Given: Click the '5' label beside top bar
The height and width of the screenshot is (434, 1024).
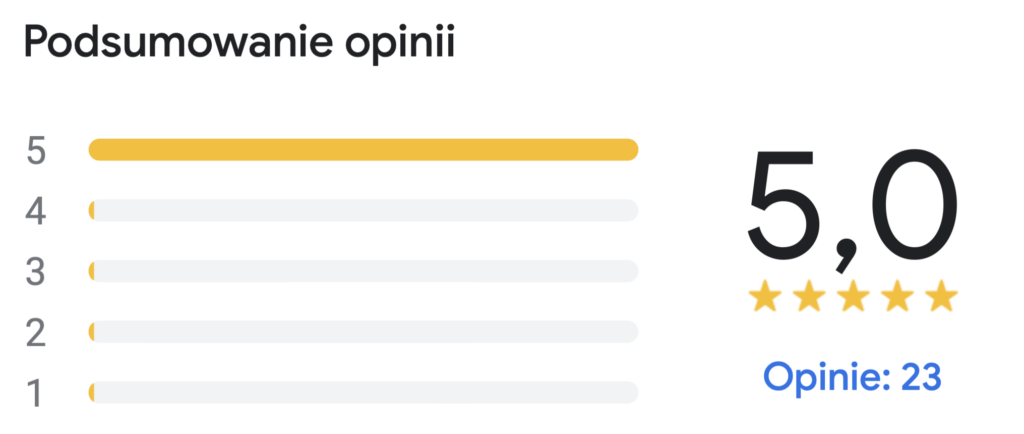Looking at the screenshot, I should [36, 151].
